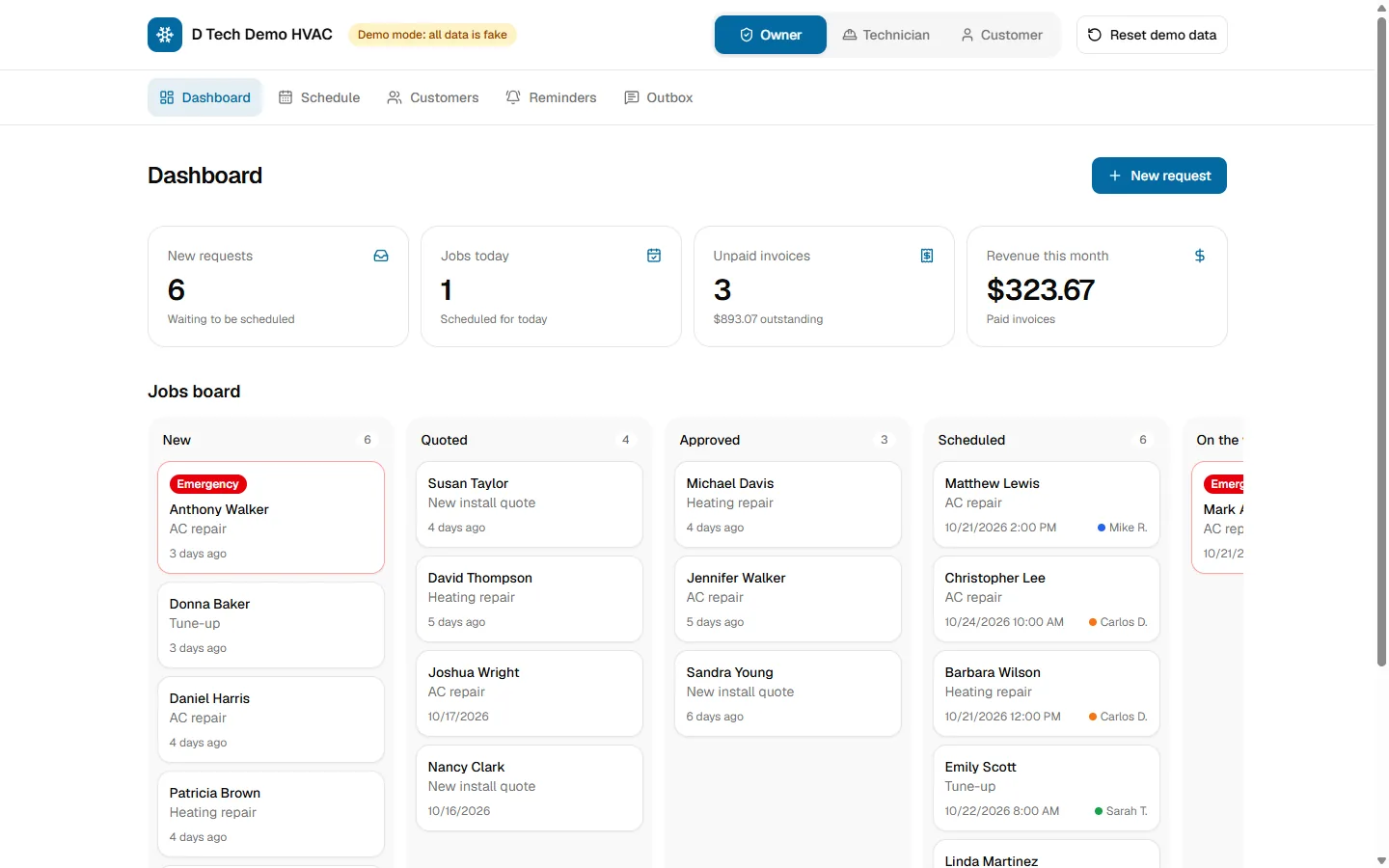Switch to Technician role
This screenshot has height=868, width=1389.
click(886, 35)
